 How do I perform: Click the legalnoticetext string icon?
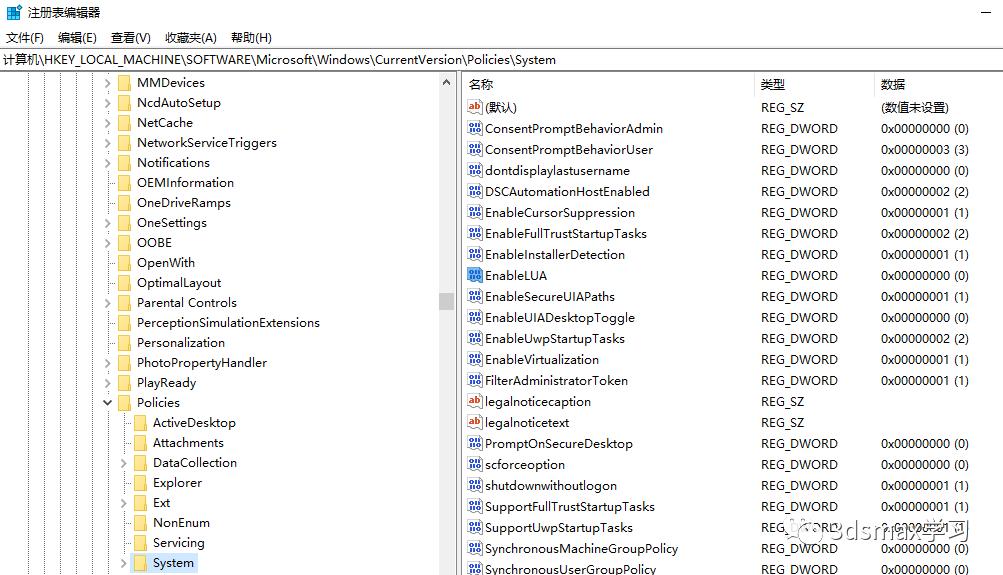(x=475, y=423)
